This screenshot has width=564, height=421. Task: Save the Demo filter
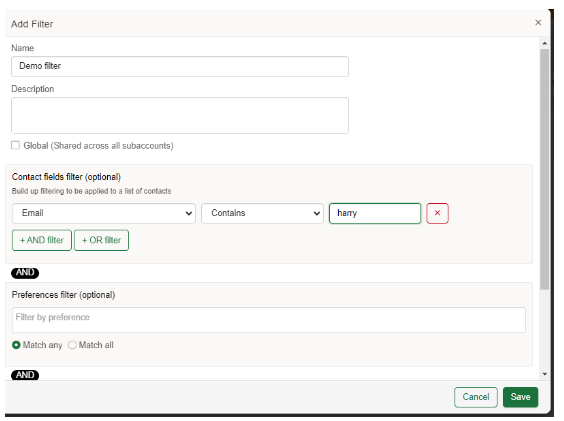520,397
